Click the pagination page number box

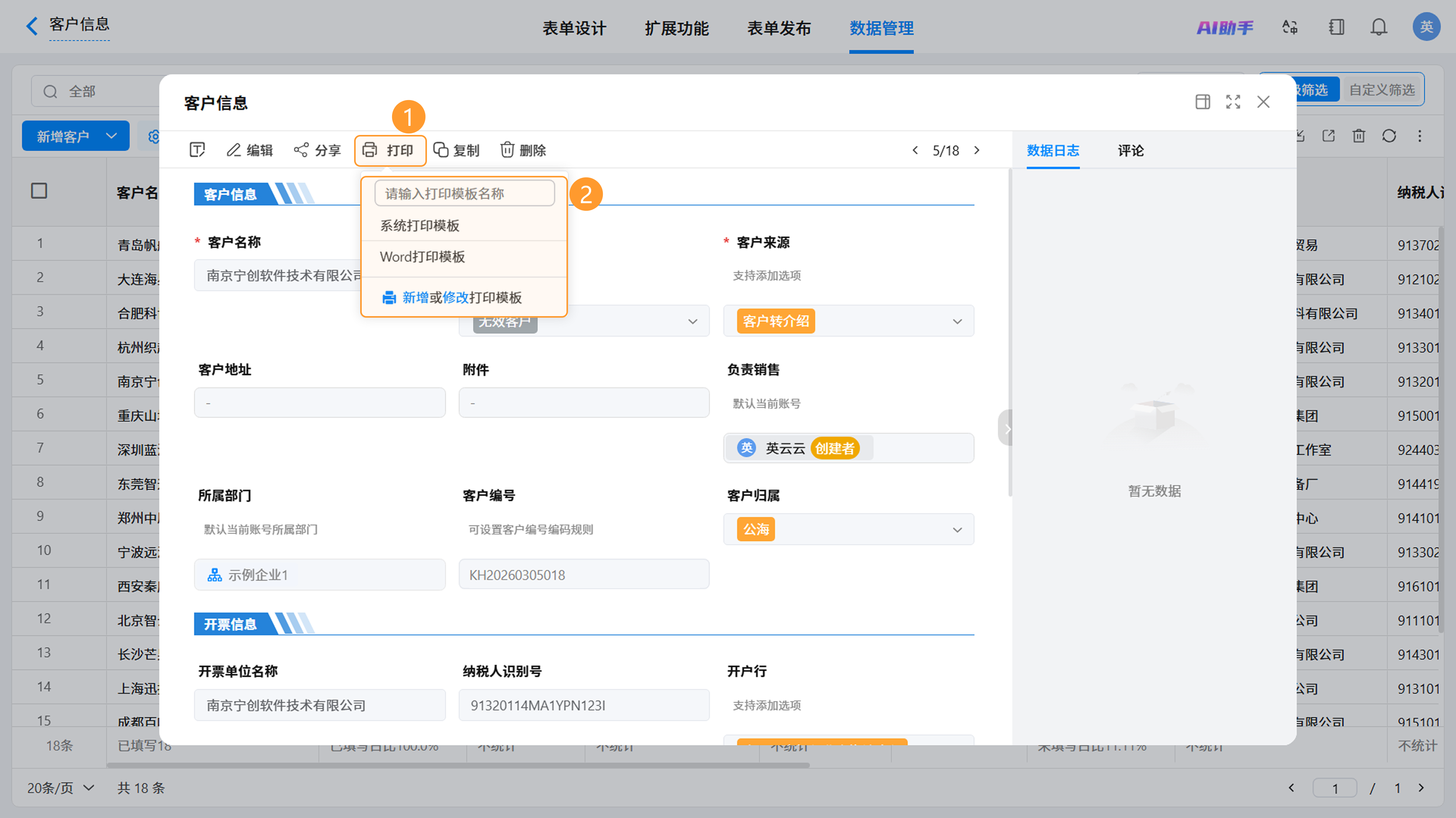[1334, 788]
